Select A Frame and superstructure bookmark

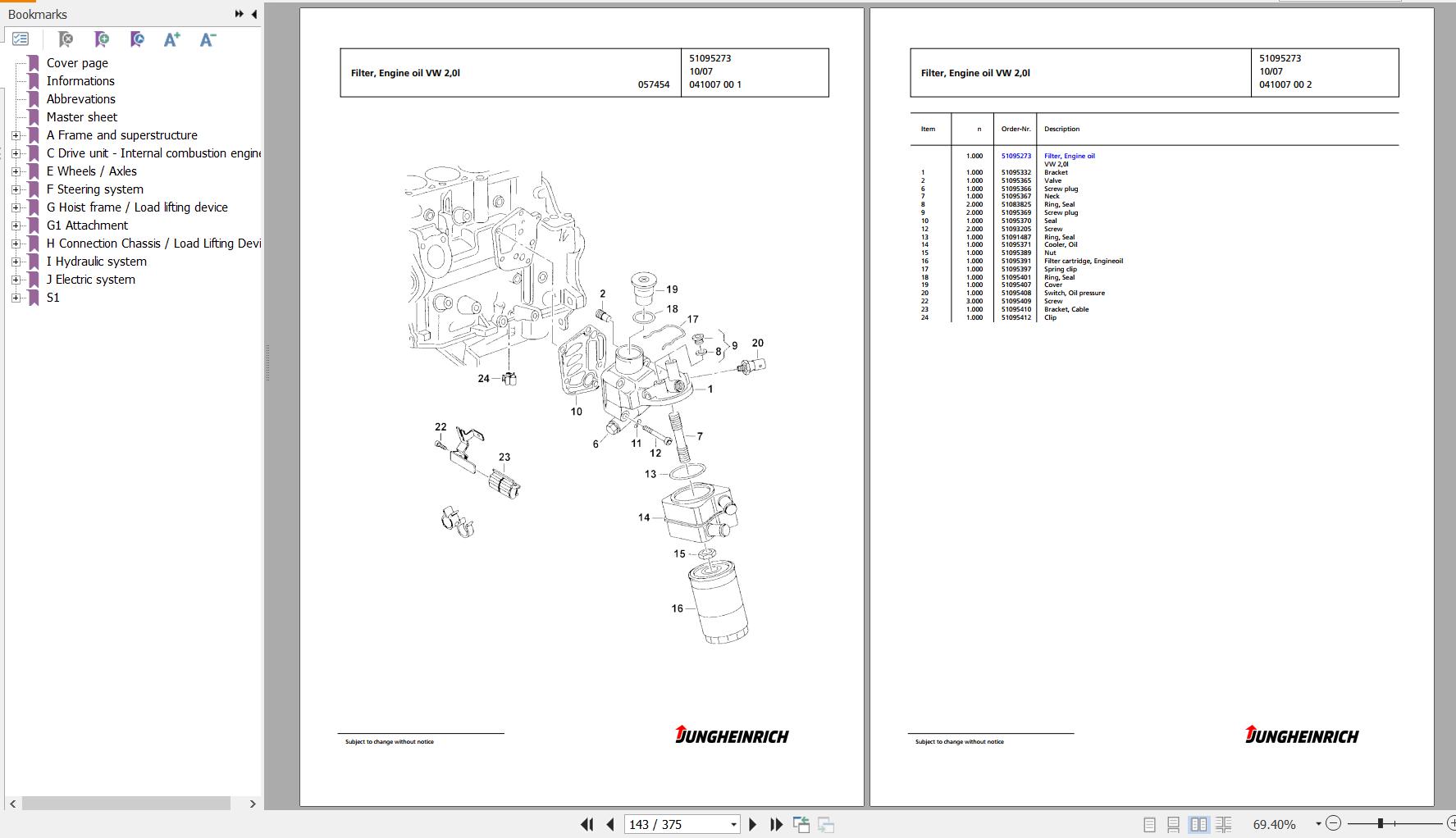pyautogui.click(x=121, y=135)
